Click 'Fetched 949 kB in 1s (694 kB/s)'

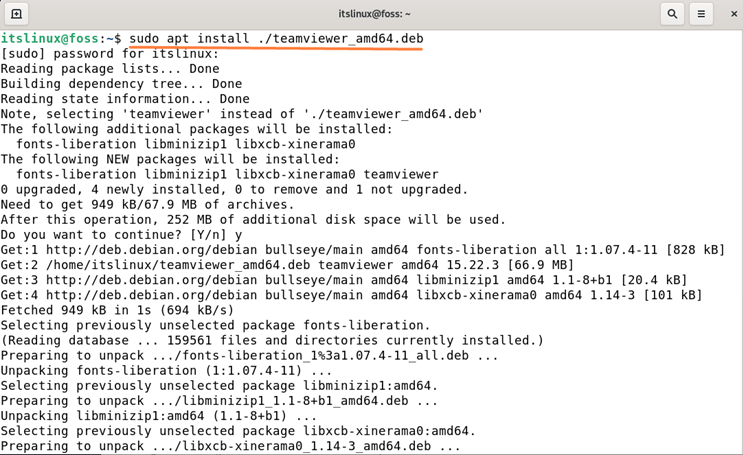(118, 310)
